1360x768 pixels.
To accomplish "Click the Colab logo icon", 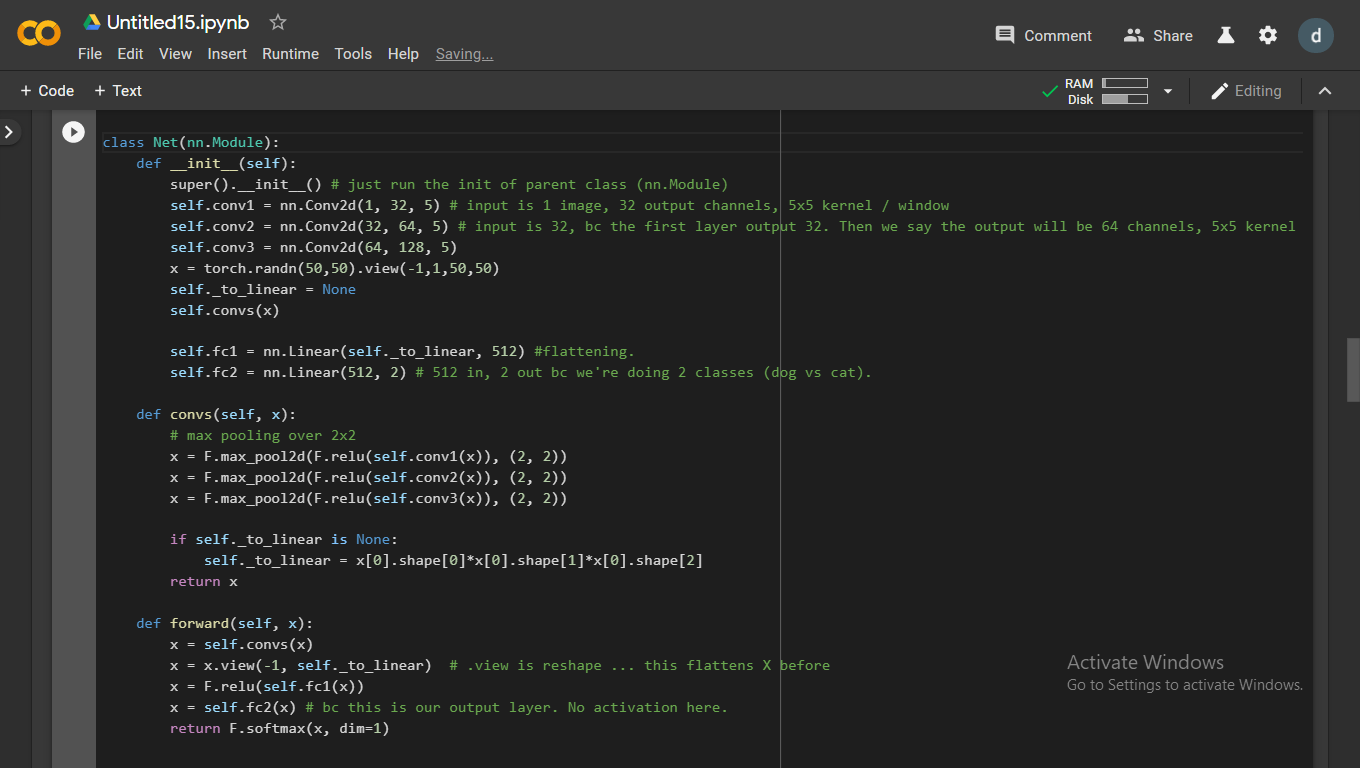I will point(39,34).
